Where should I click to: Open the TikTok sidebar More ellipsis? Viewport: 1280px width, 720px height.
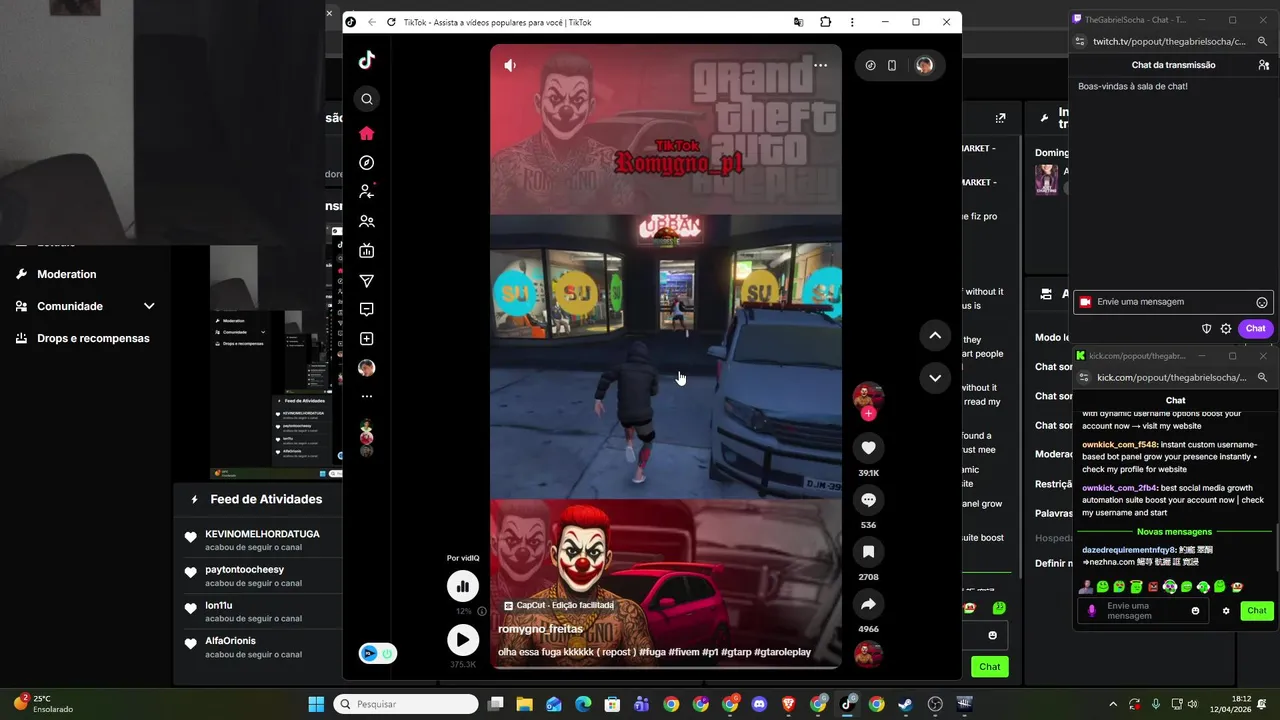367,397
